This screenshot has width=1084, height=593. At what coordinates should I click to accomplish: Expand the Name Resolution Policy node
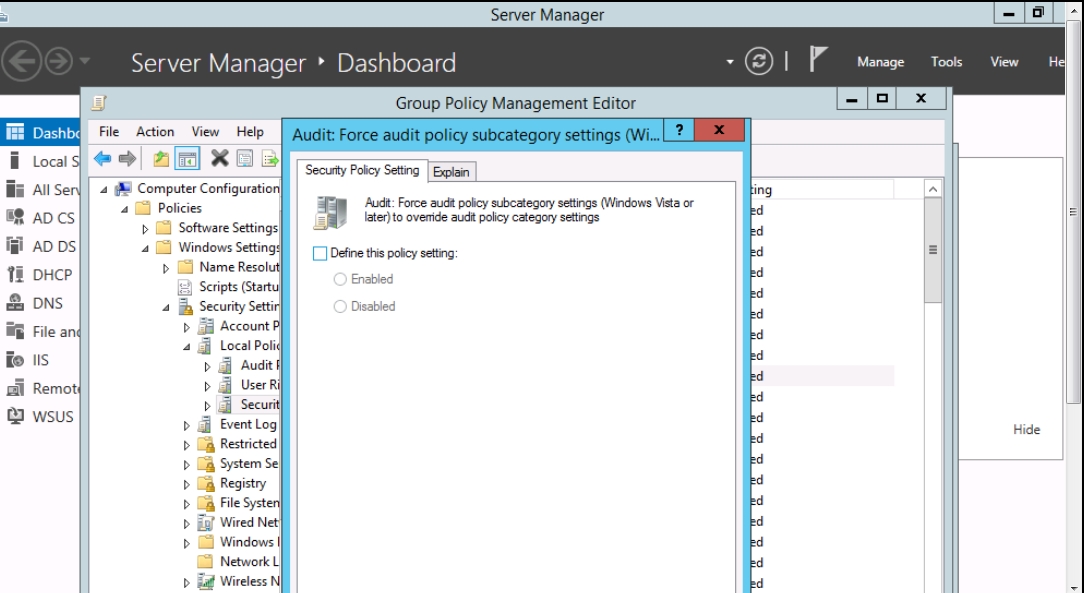click(166, 267)
